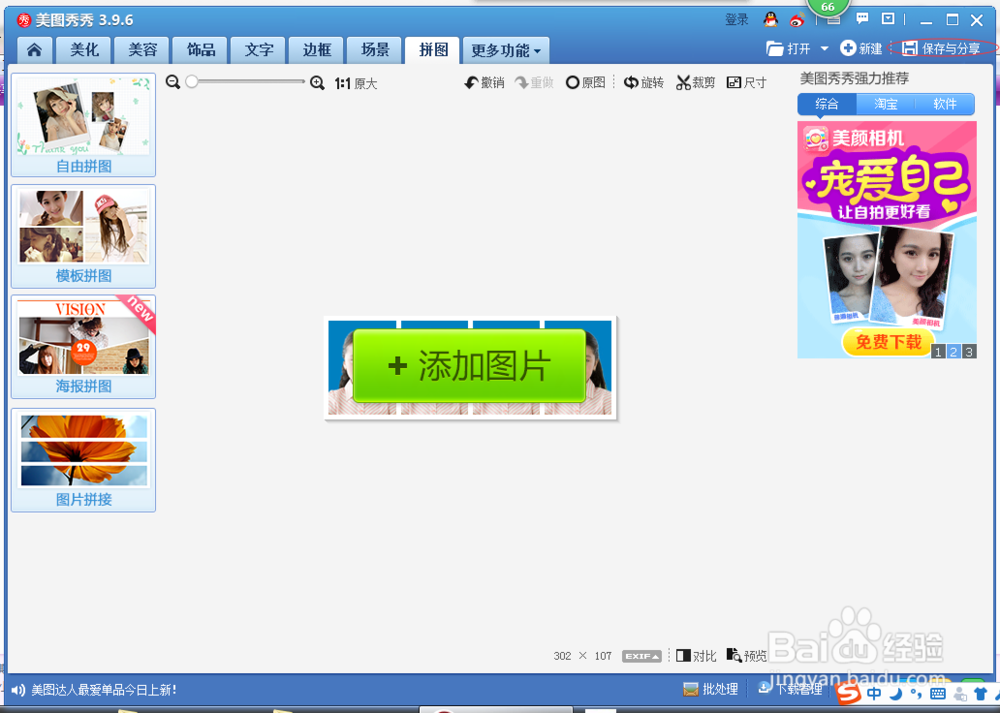This screenshot has width=1000, height=713.
Task: Toggle the Compare (对比) view
Action: click(x=695, y=655)
